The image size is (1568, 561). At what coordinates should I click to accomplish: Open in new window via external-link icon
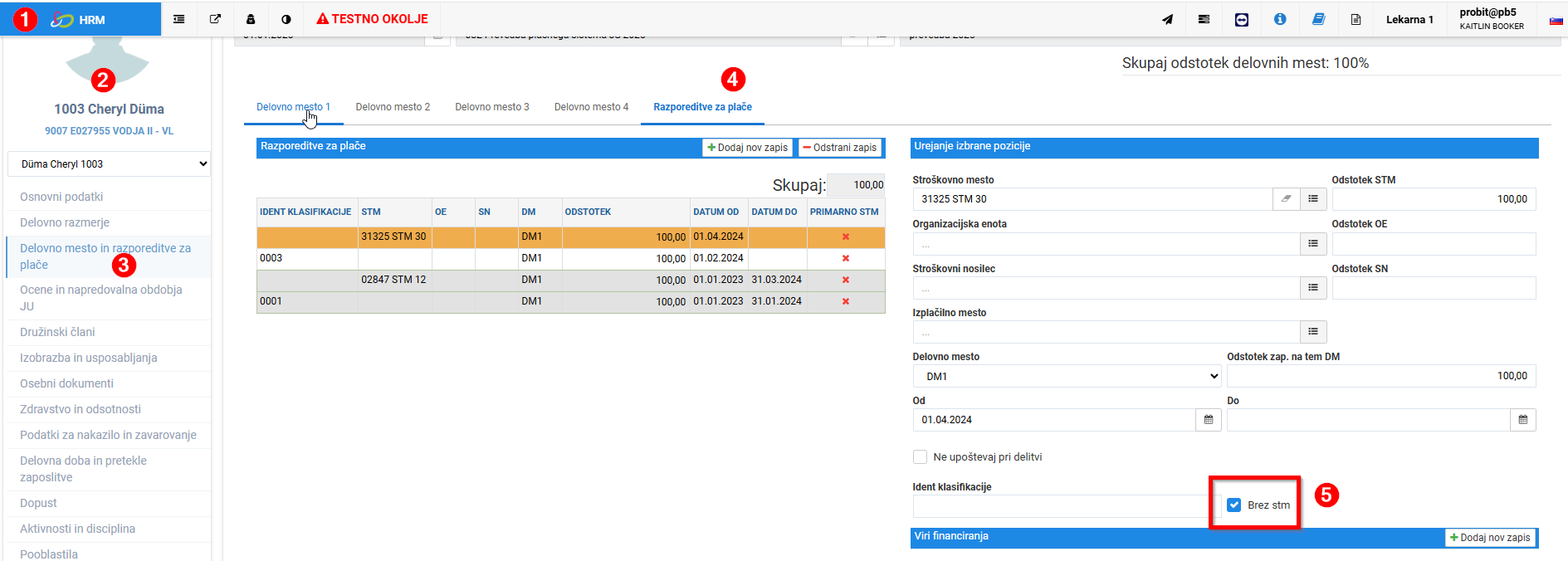[x=215, y=19]
